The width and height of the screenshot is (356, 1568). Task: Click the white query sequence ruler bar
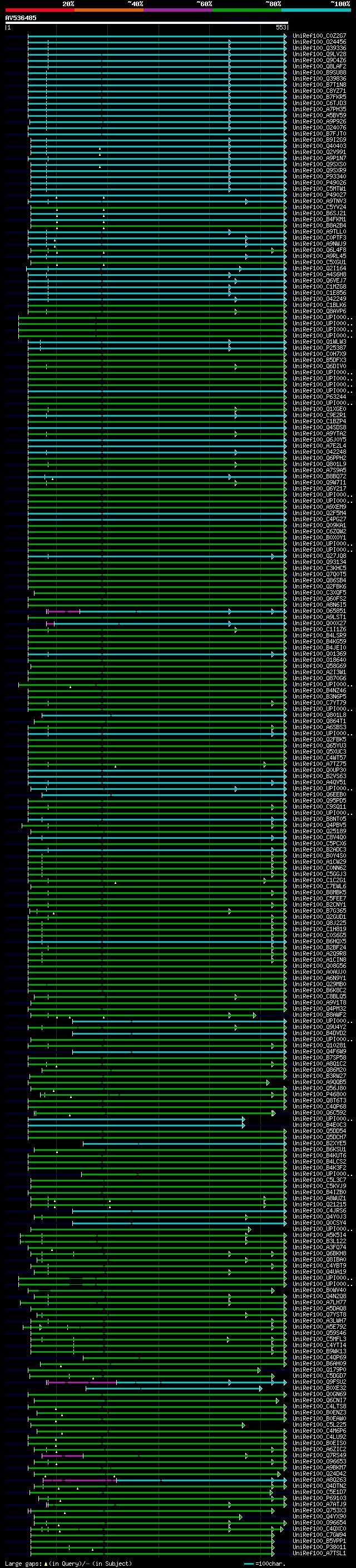click(x=146, y=22)
